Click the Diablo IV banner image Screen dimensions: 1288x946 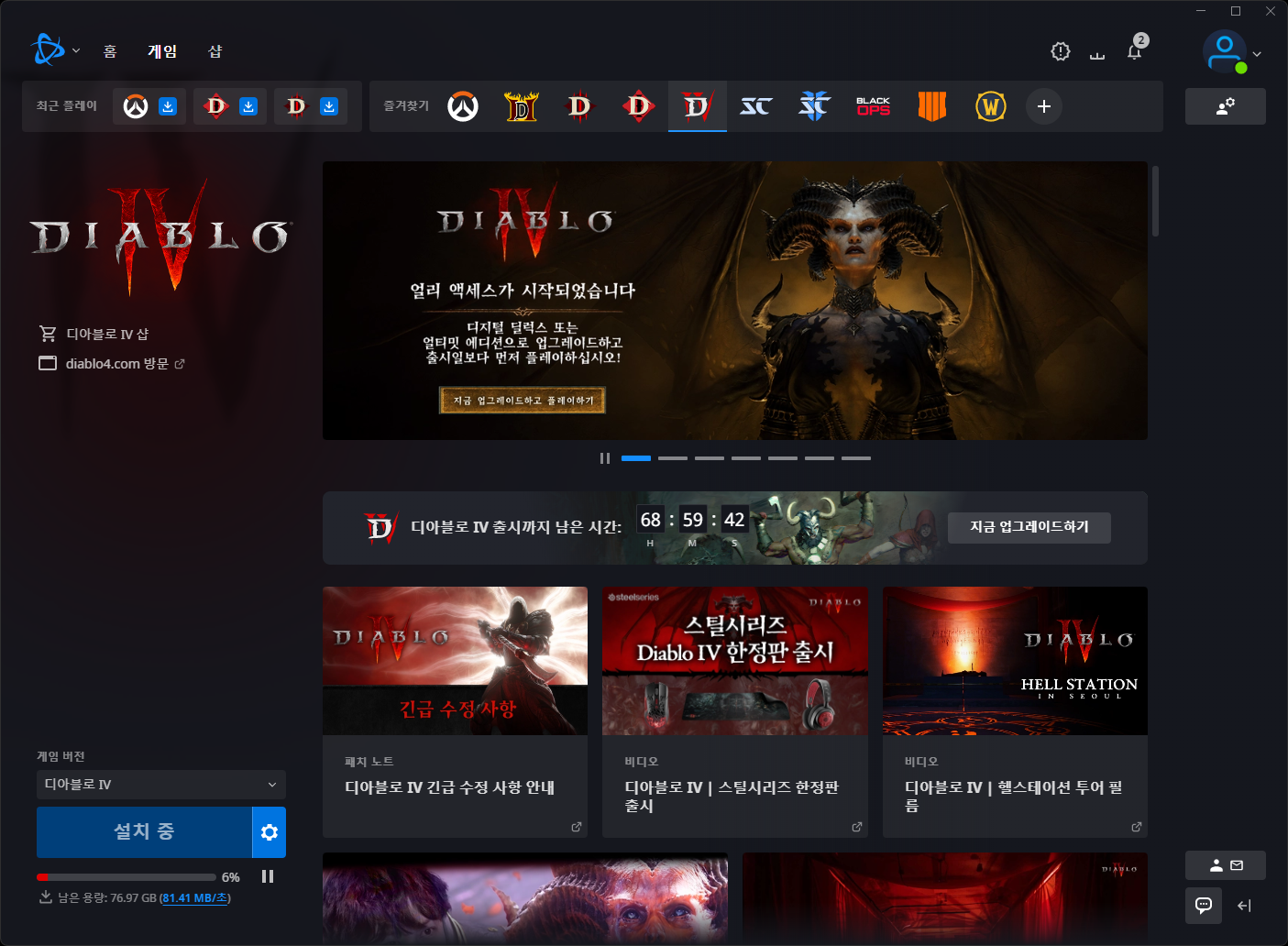click(x=735, y=301)
